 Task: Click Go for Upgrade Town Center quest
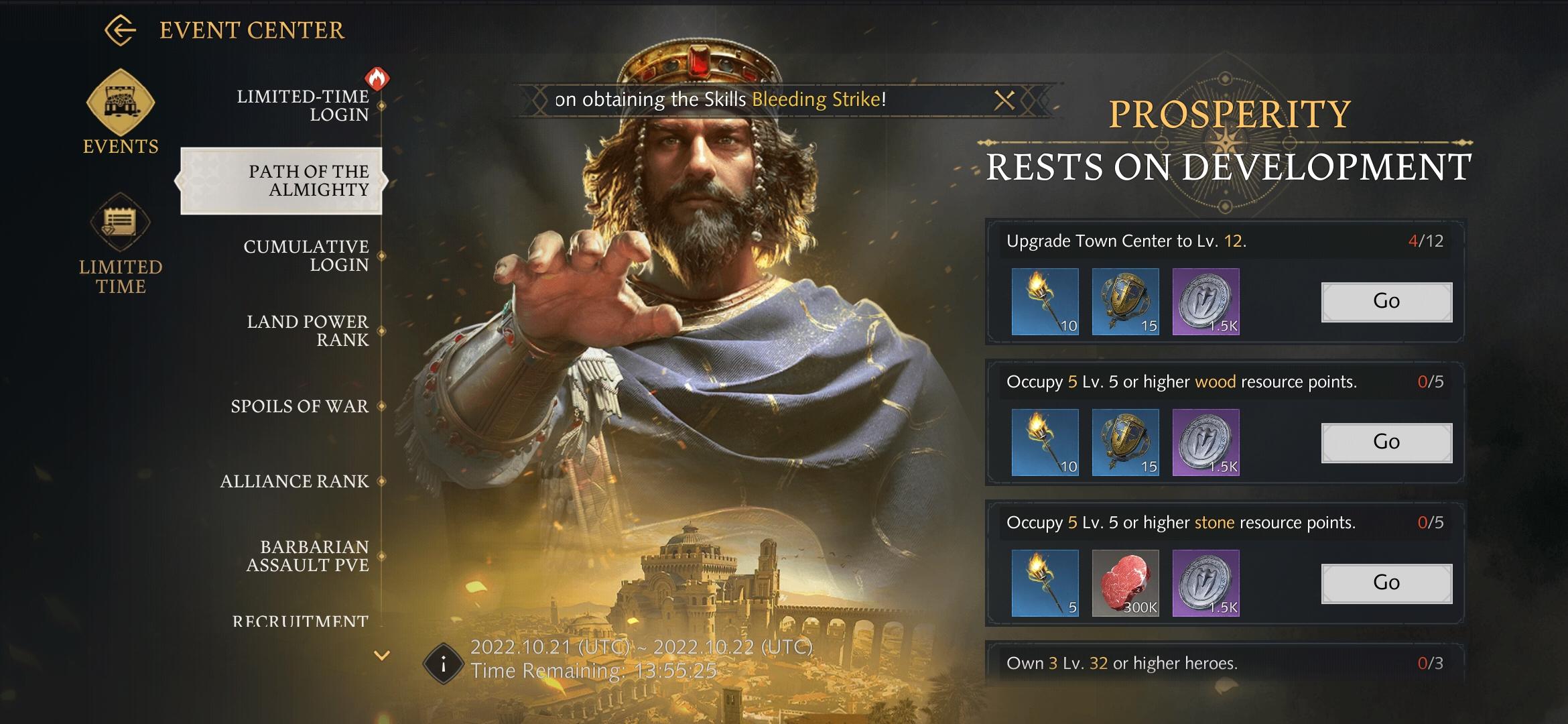point(1386,302)
